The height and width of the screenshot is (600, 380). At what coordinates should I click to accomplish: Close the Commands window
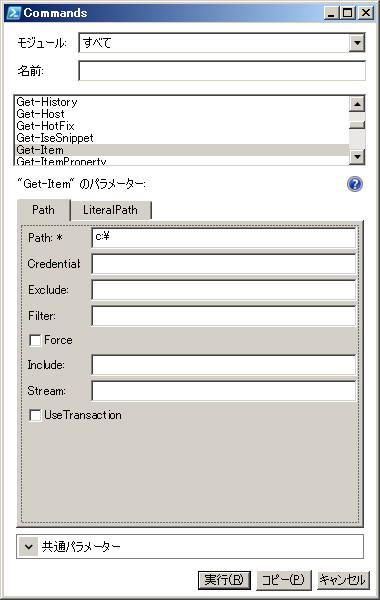(x=366, y=13)
